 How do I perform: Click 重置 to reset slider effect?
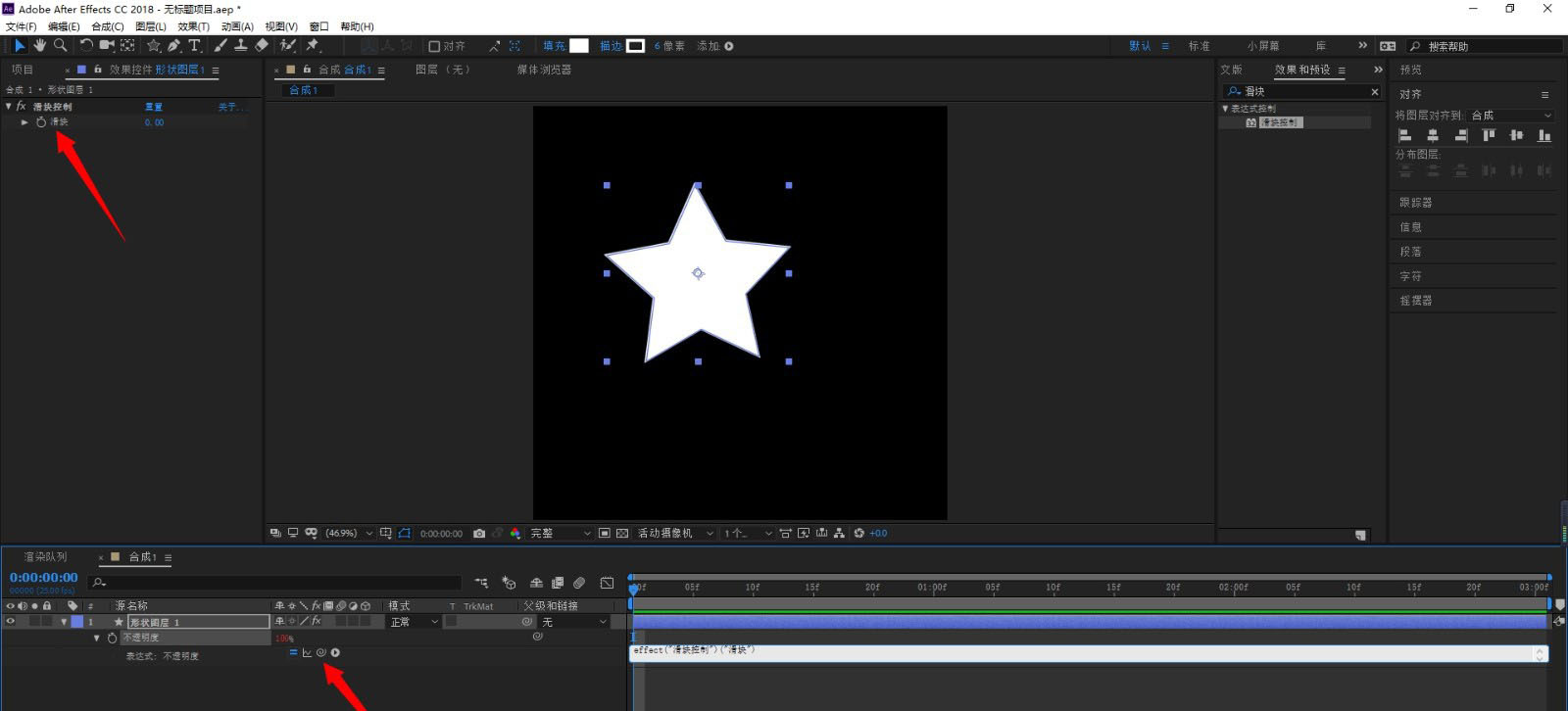tap(154, 107)
